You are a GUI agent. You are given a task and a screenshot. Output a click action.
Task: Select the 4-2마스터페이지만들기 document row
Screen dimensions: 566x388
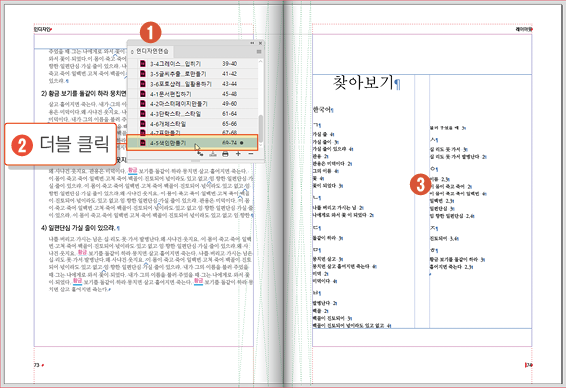tap(193, 104)
